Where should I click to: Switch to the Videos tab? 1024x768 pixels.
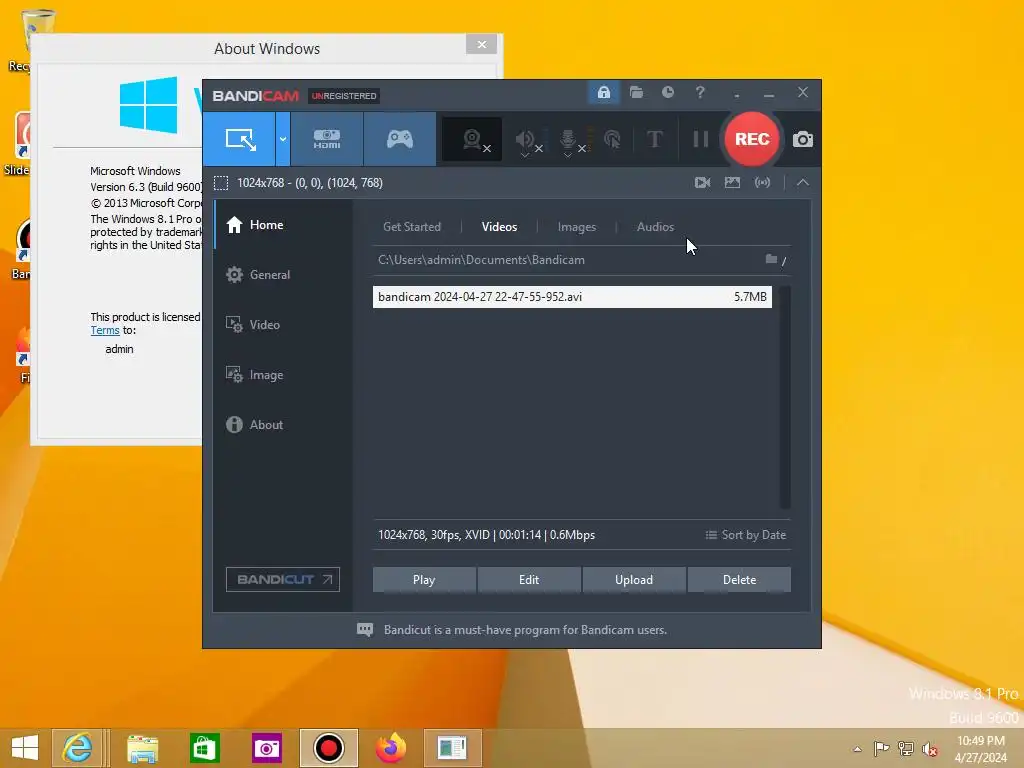tap(499, 227)
